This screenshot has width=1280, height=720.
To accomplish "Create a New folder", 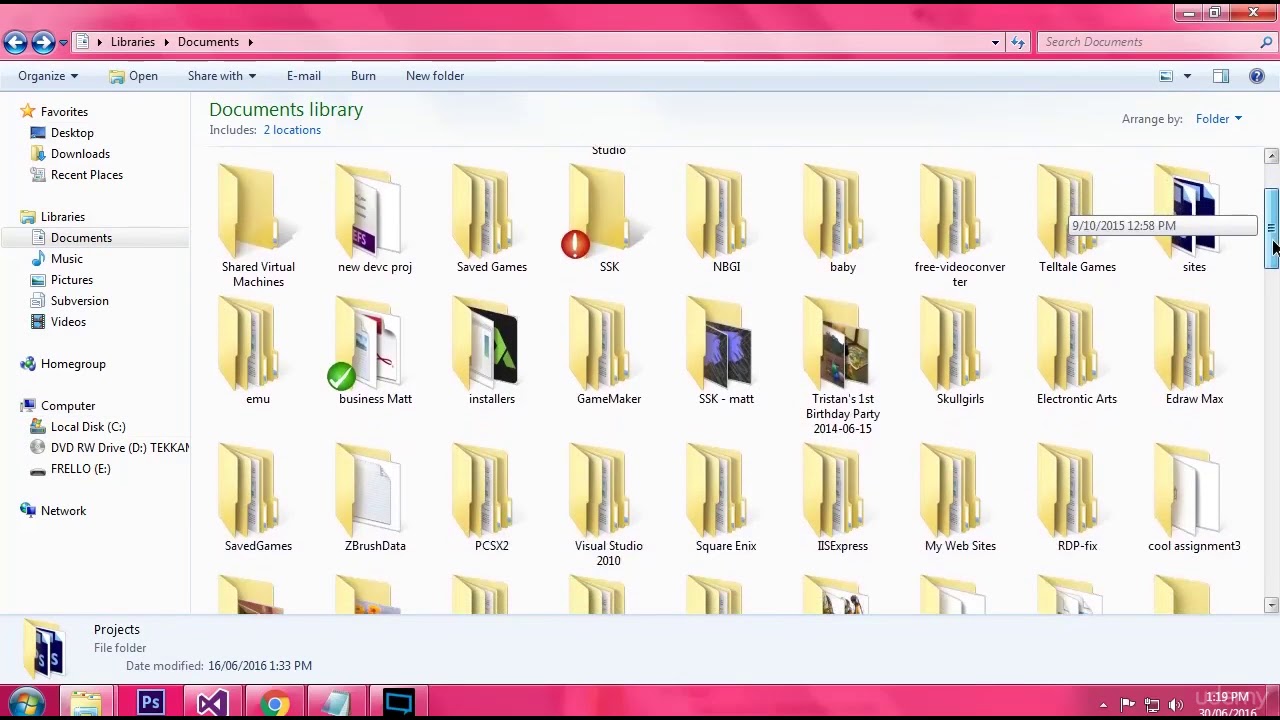I will (435, 76).
